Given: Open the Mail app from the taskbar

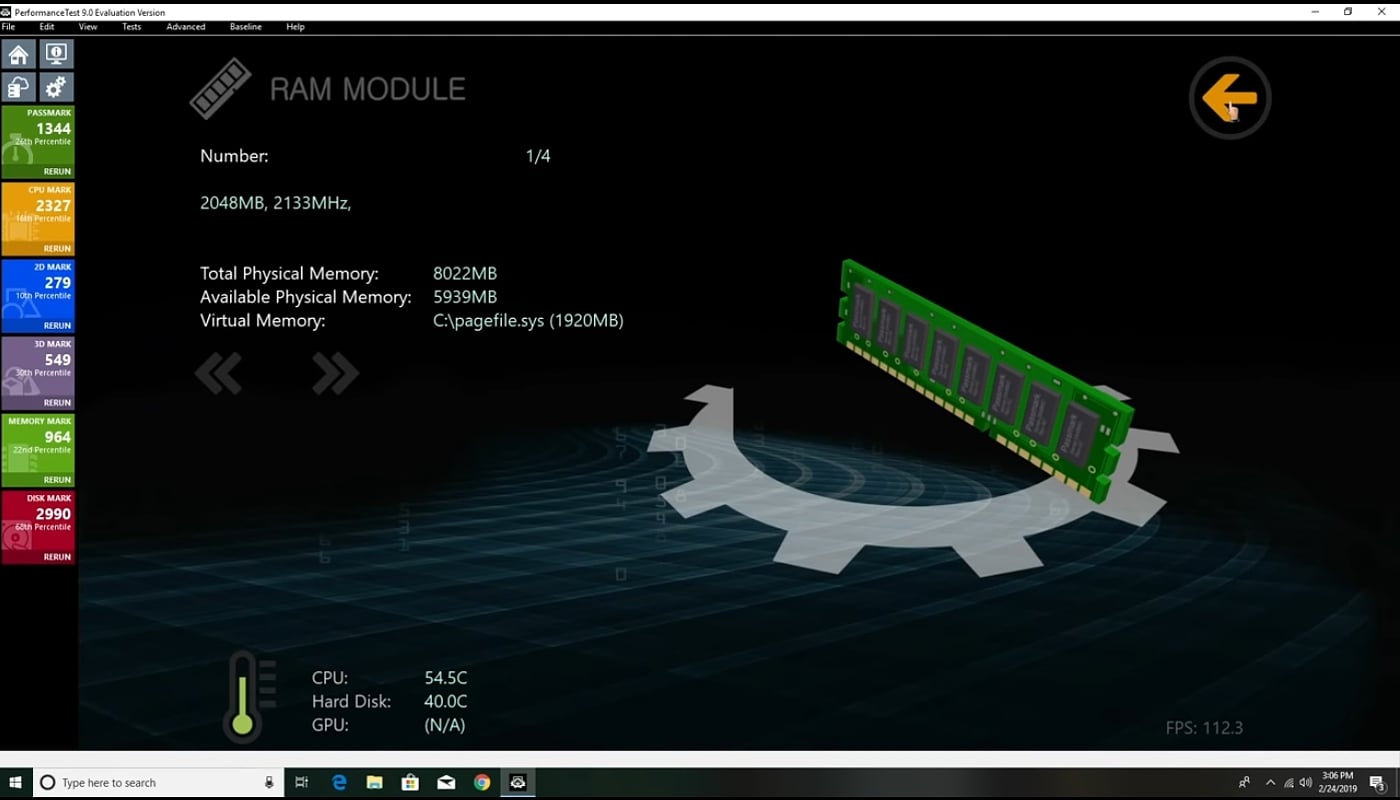Looking at the screenshot, I should pyautogui.click(x=446, y=782).
